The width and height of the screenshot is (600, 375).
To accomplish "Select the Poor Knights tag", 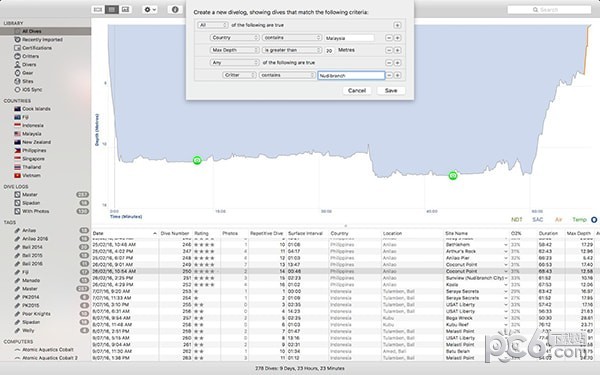I will point(36,314).
